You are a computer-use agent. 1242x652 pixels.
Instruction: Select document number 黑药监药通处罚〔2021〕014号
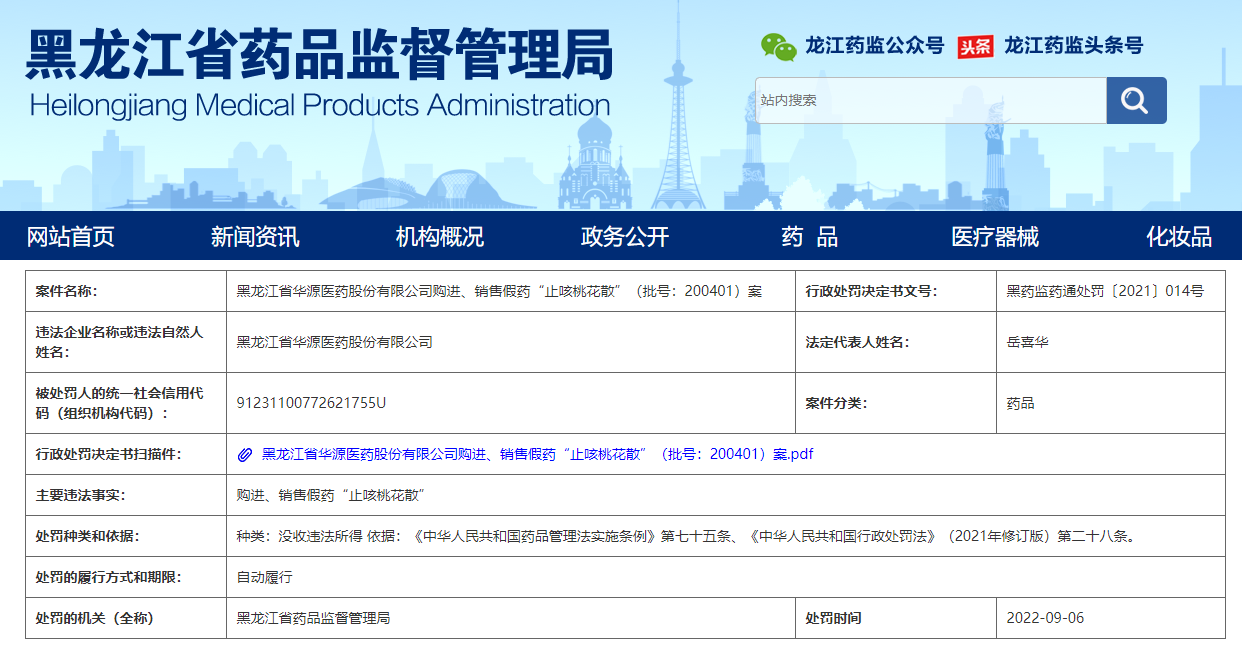coord(1105,292)
